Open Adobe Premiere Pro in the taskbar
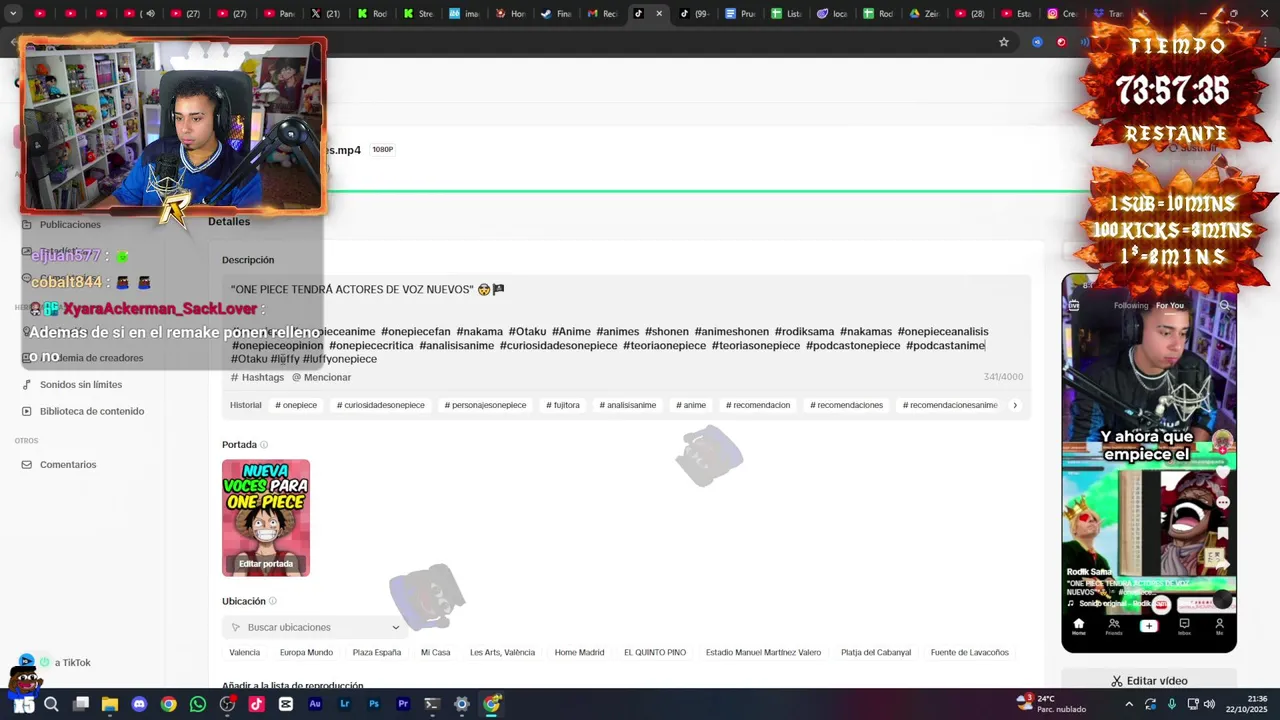1280x720 pixels. [403, 704]
